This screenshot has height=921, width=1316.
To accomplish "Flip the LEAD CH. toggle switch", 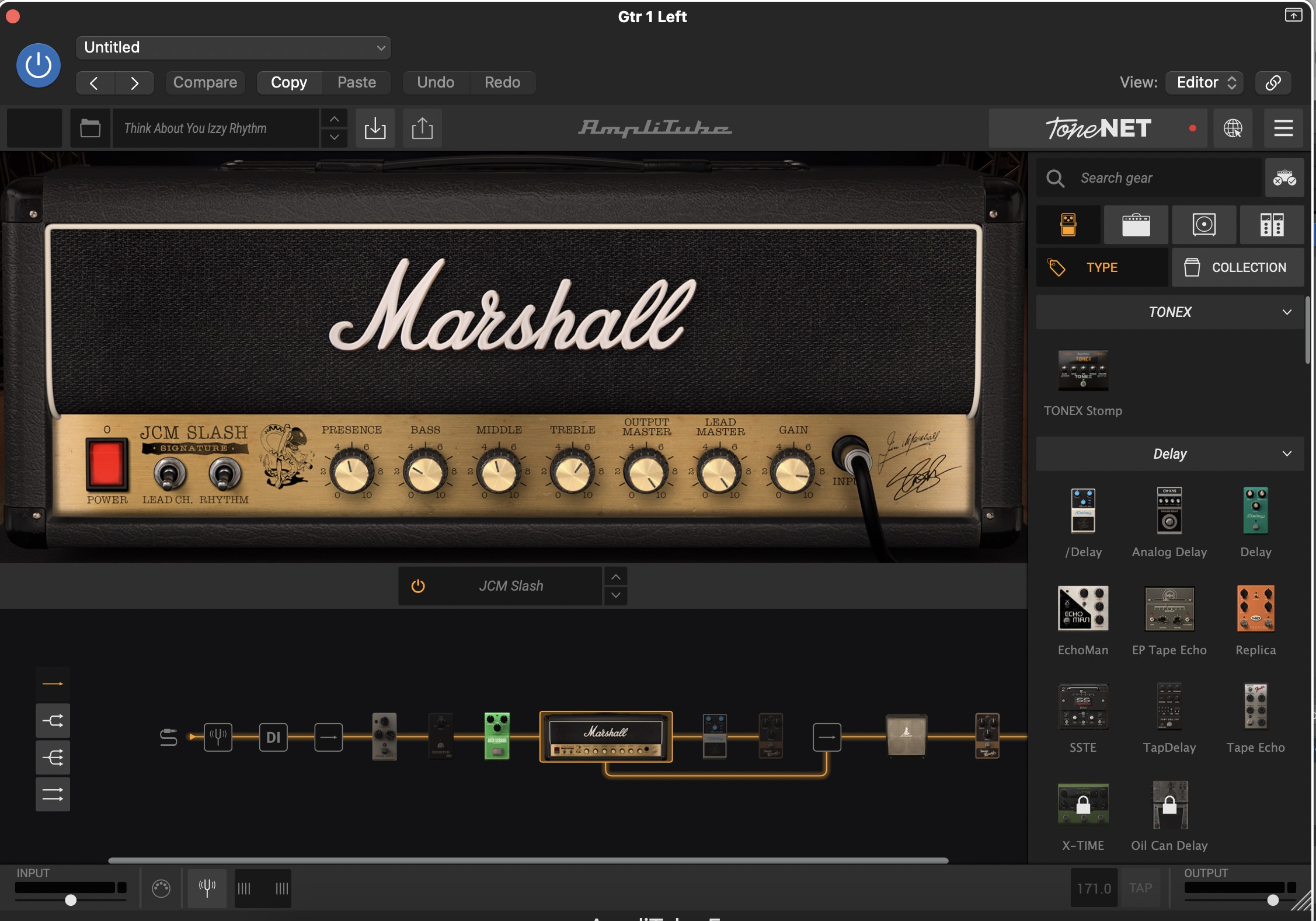I will pyautogui.click(x=170, y=474).
